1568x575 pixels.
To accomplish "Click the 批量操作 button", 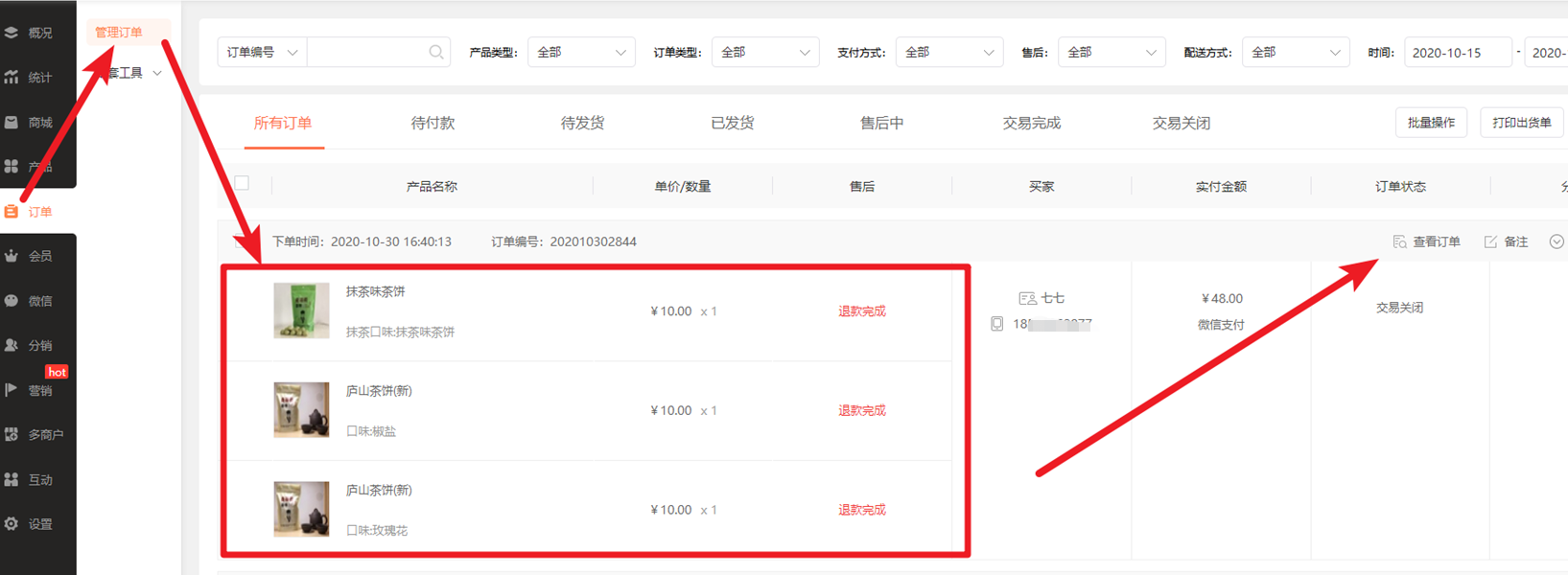I will [x=1431, y=123].
